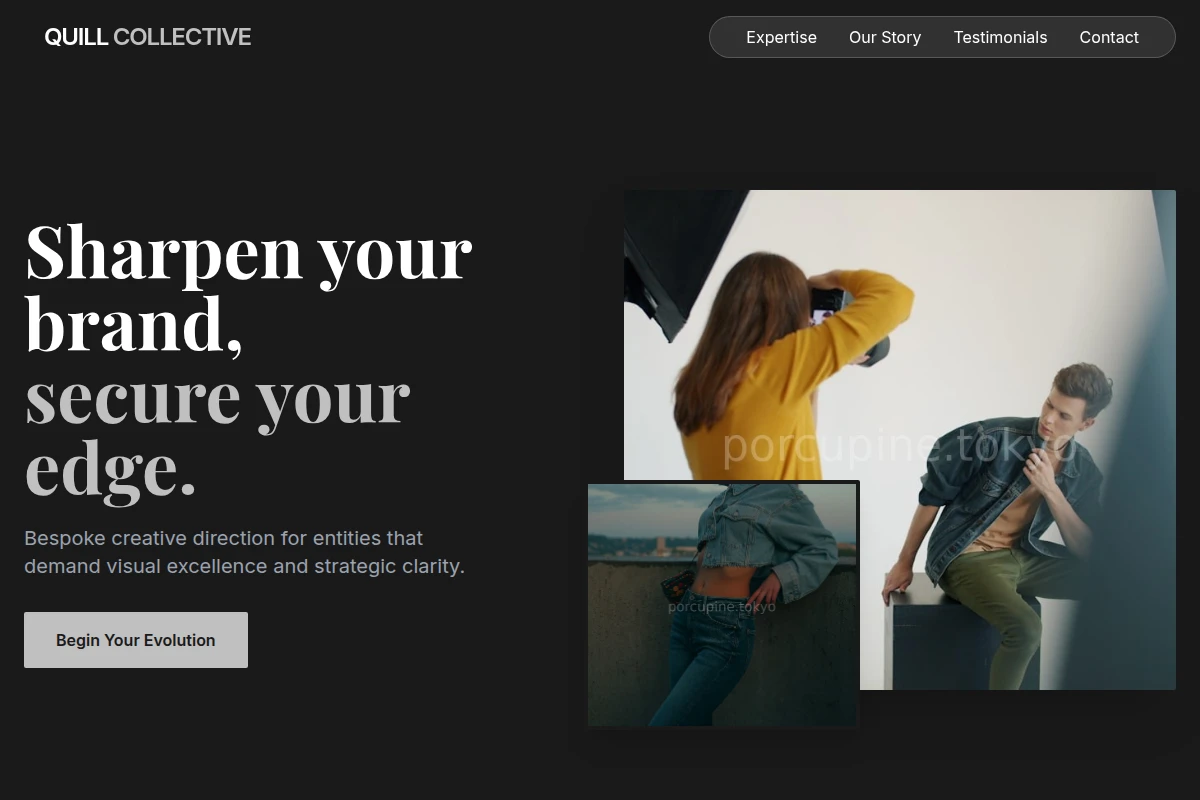Click the 'Bespoke creative direction' paragraph

pyautogui.click(x=244, y=552)
